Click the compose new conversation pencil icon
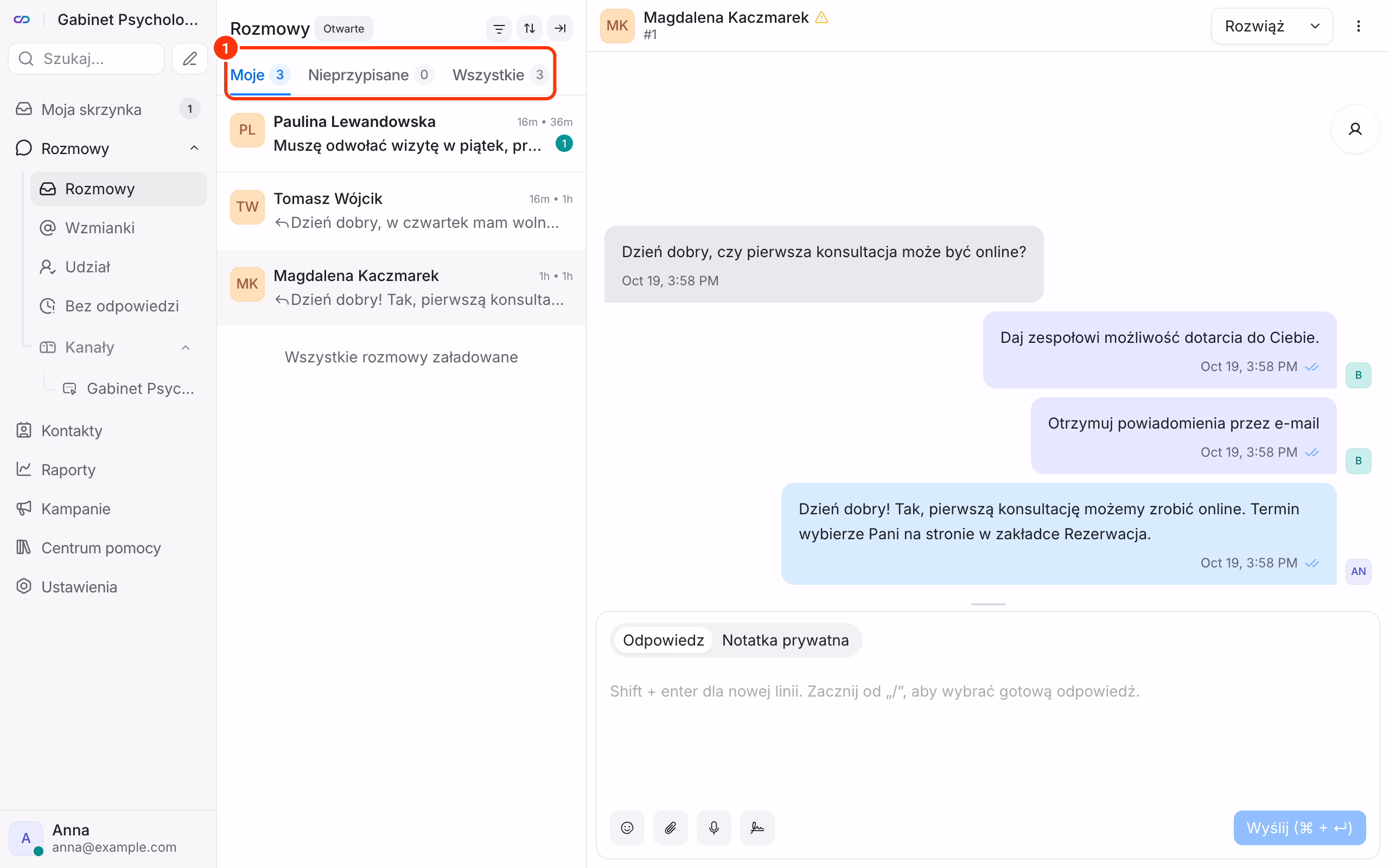The width and height of the screenshot is (1389, 868). point(190,59)
